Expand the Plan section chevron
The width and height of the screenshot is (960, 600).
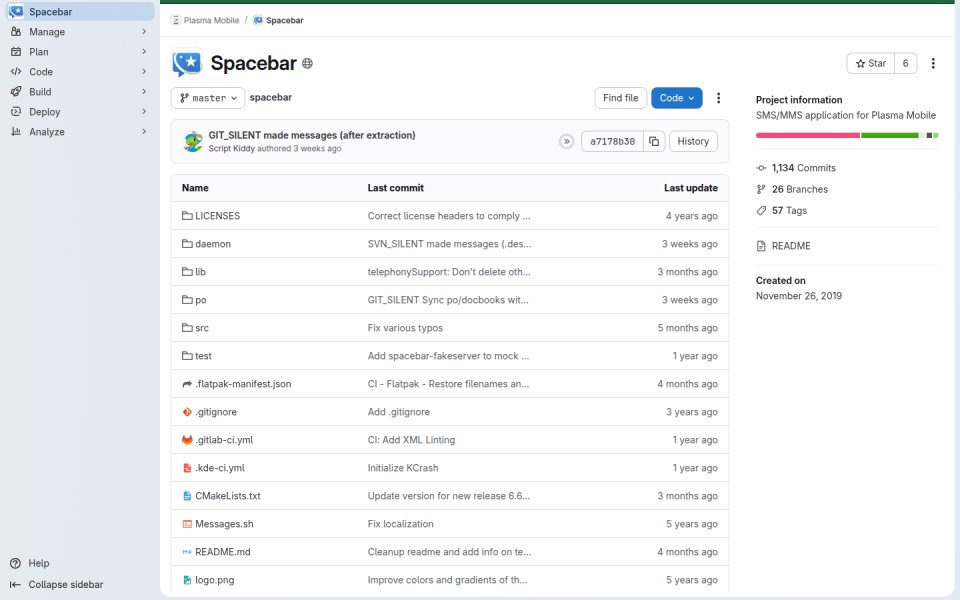[x=144, y=51]
